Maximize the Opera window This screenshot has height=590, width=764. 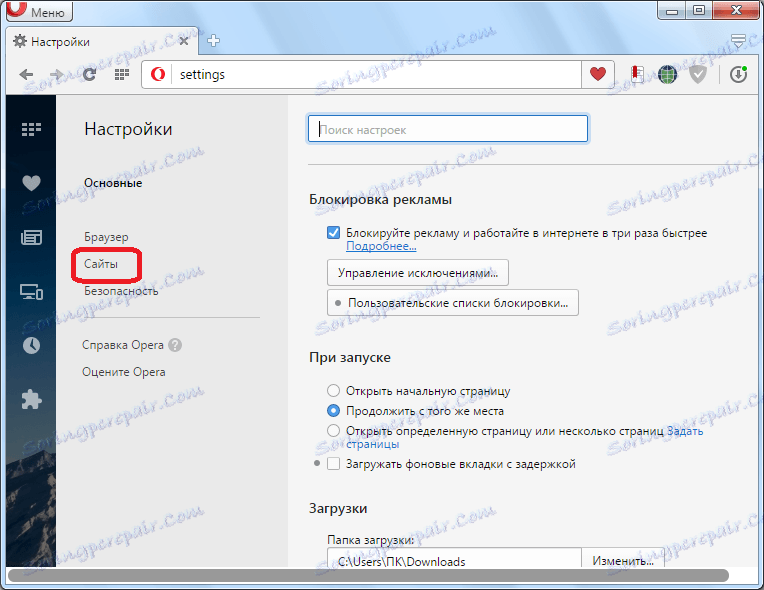tap(699, 10)
